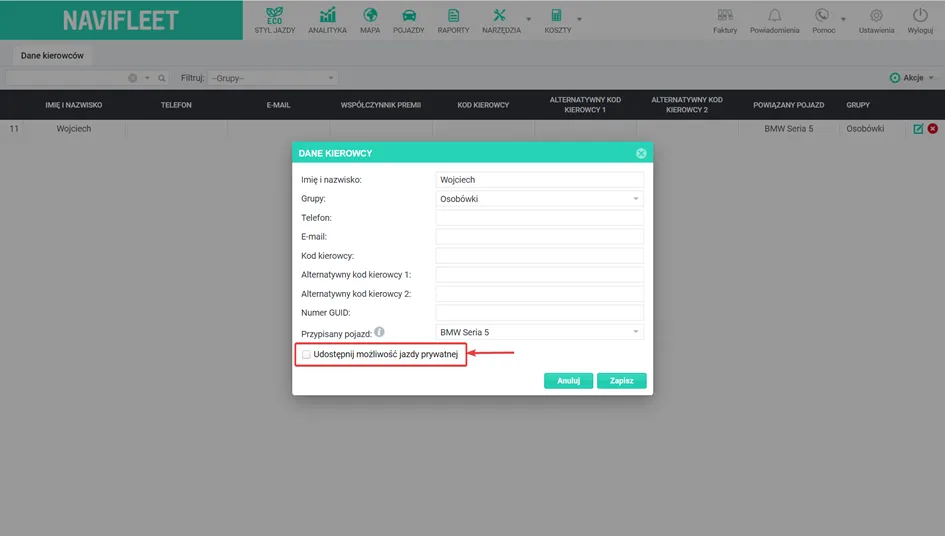Go to the Pojazdy vehicles section

409,20
